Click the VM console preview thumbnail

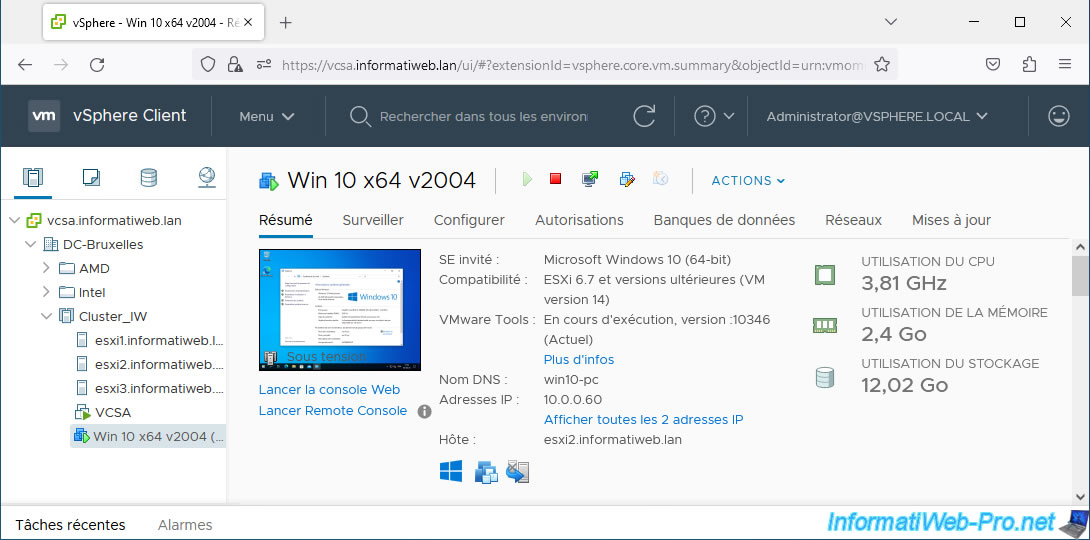click(x=340, y=308)
